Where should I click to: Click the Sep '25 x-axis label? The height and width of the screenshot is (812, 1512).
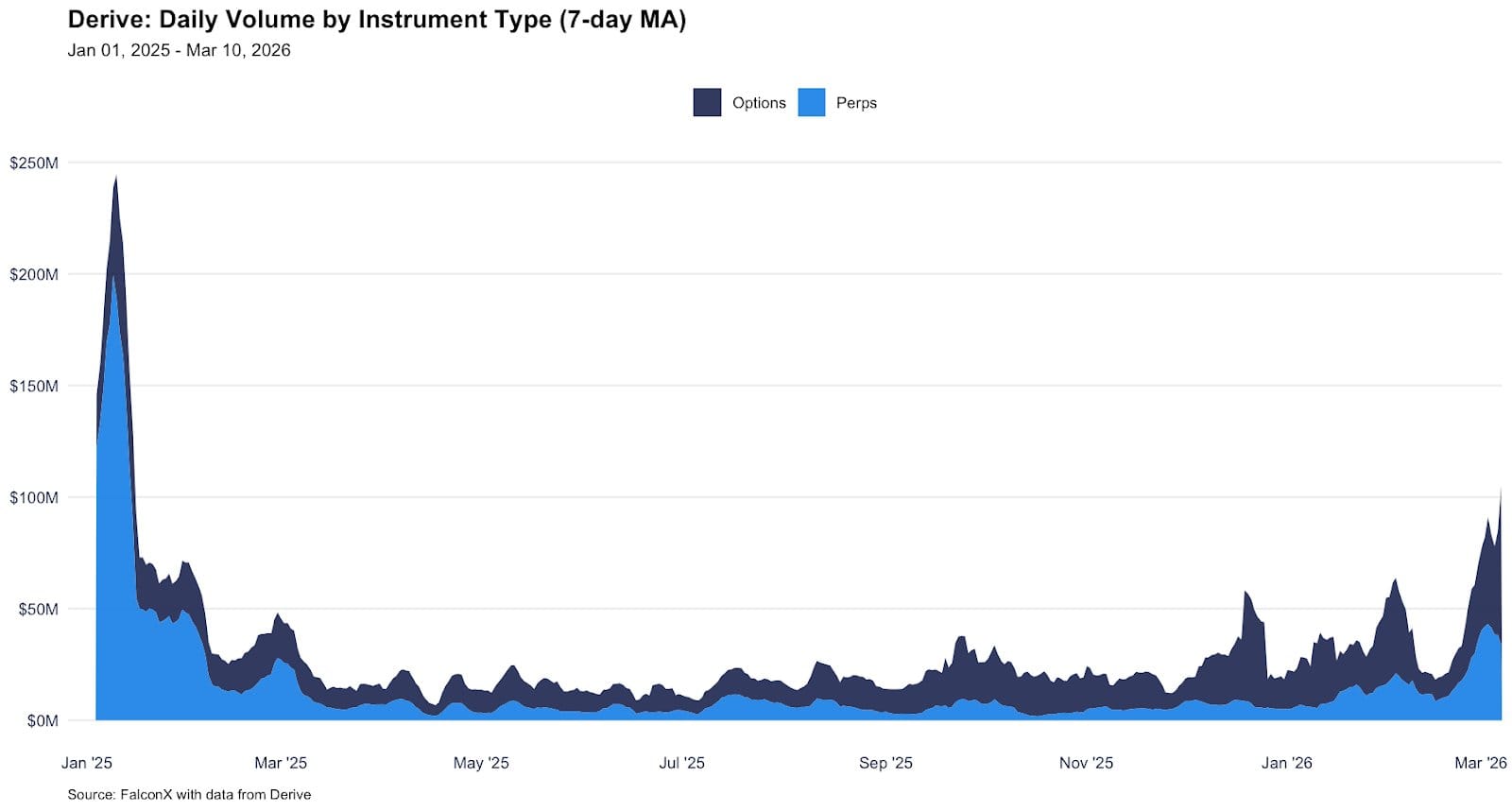tap(885, 763)
